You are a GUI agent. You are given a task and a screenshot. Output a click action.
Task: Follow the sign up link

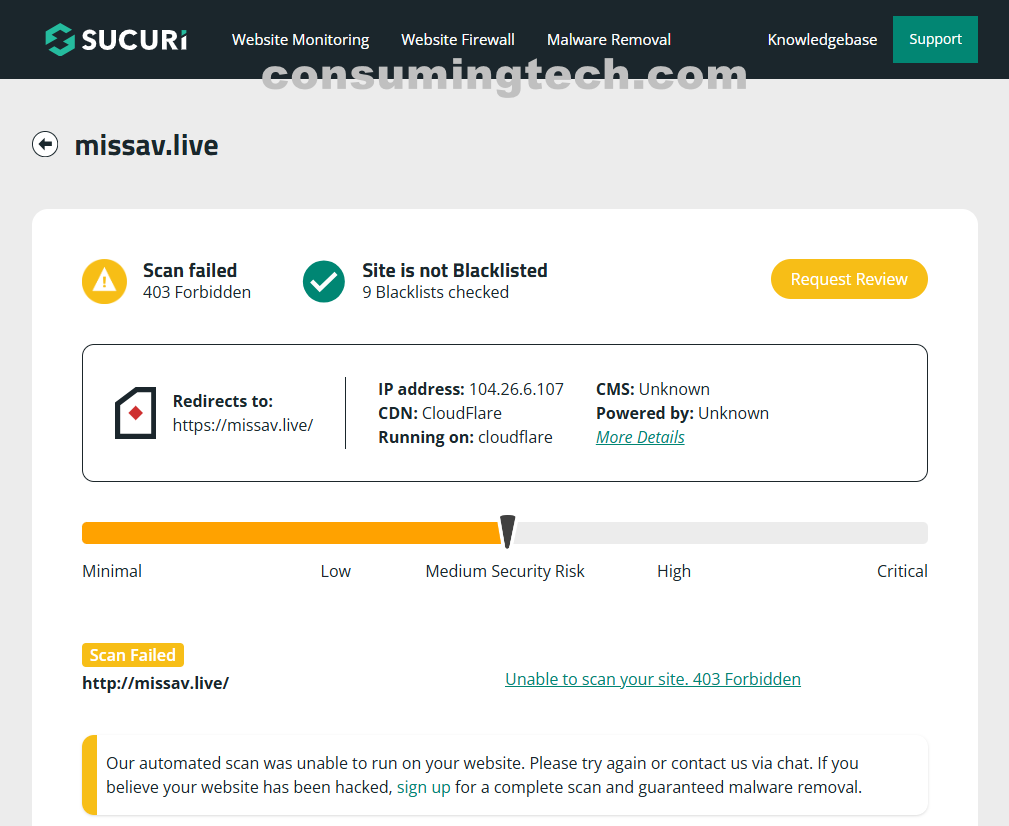tap(423, 787)
